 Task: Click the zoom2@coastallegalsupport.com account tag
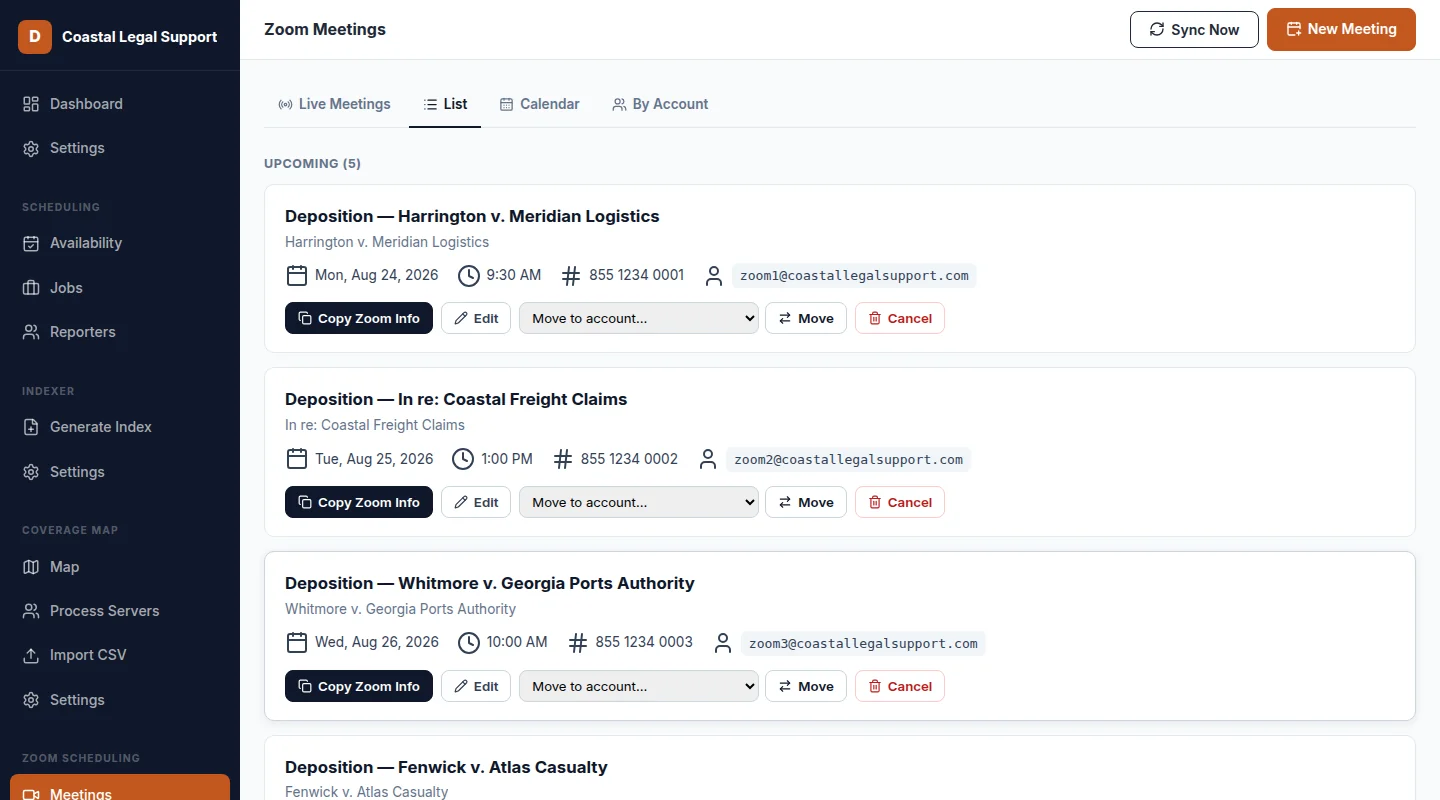[848, 460]
